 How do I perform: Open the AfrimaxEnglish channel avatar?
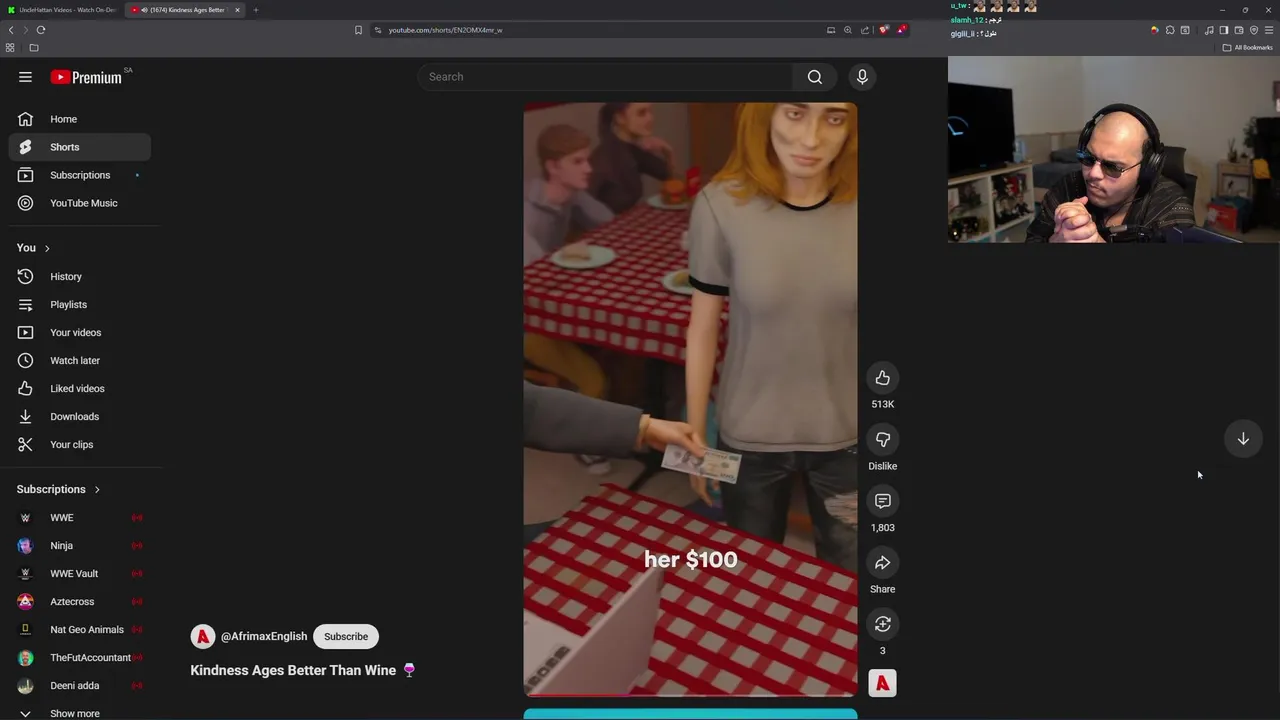click(x=203, y=637)
